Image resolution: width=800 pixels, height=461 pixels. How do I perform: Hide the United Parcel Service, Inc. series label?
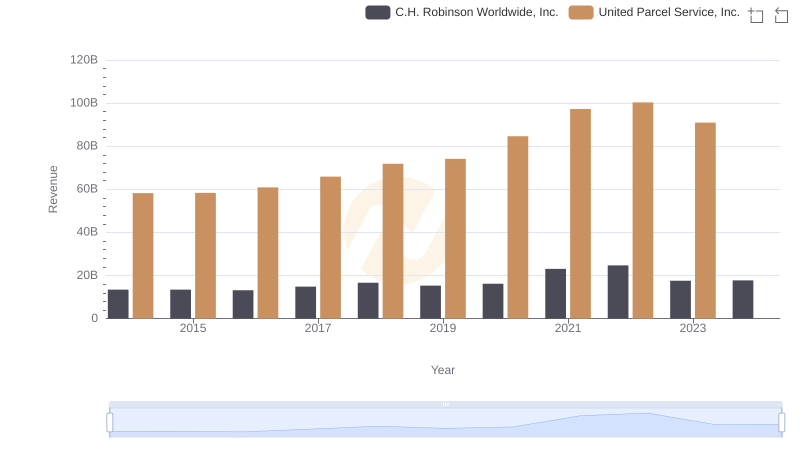(668, 12)
